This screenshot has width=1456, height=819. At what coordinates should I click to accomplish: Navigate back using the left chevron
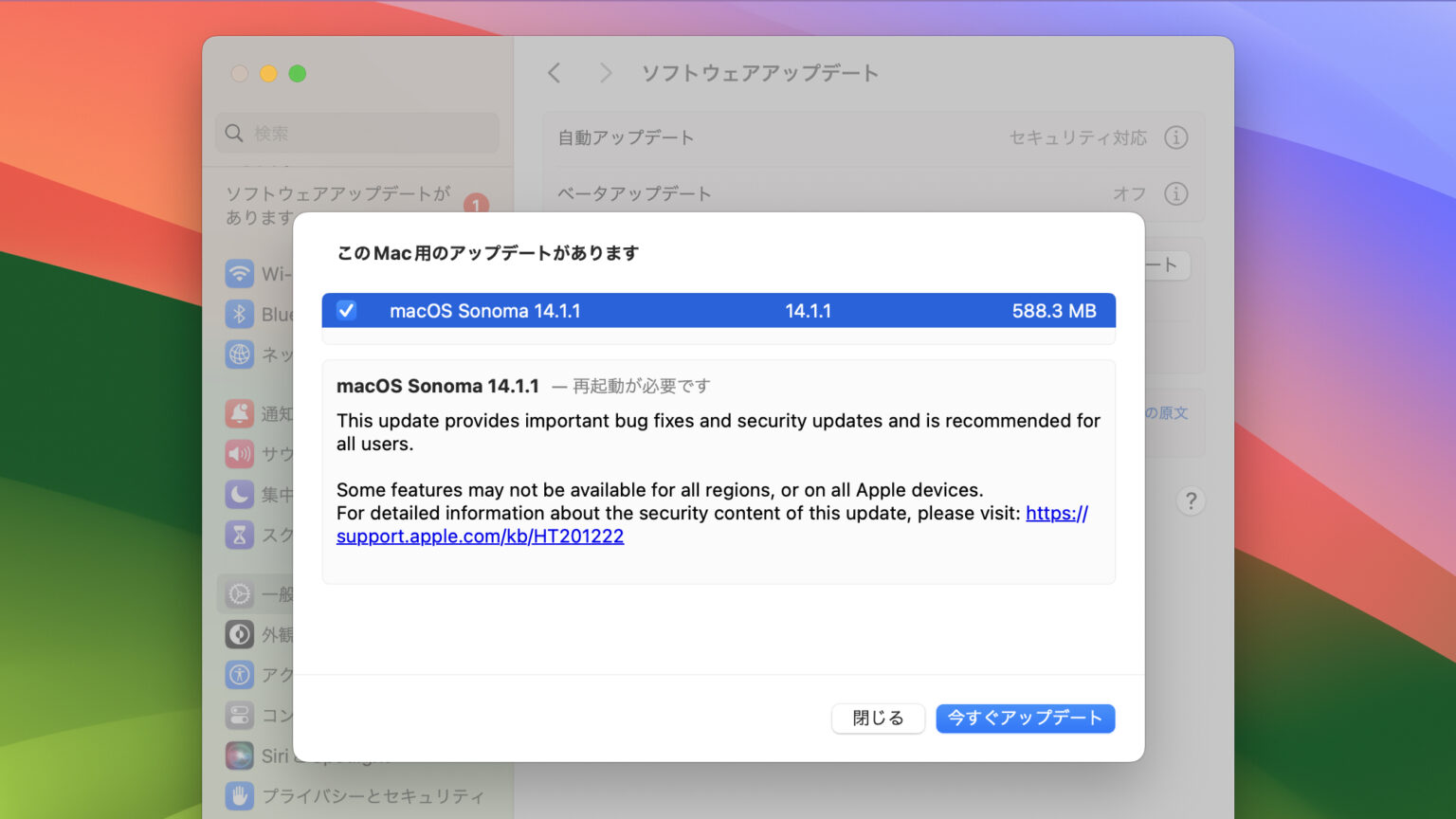pyautogui.click(x=555, y=72)
